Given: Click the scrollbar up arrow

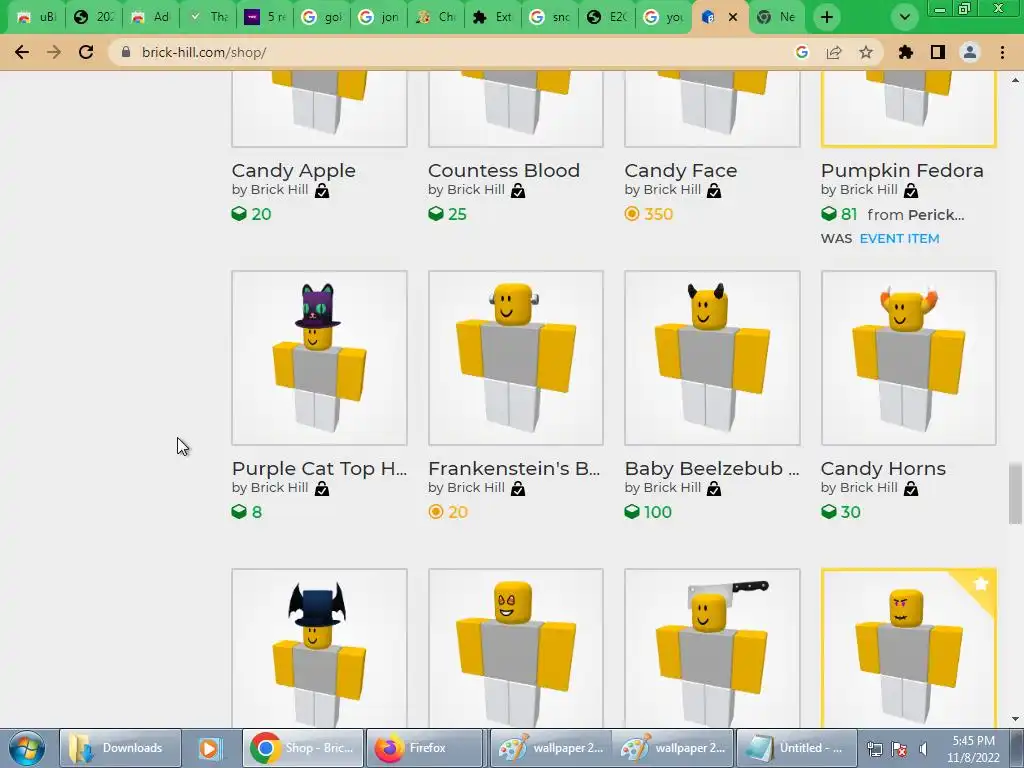Looking at the screenshot, I should click(x=1015, y=80).
